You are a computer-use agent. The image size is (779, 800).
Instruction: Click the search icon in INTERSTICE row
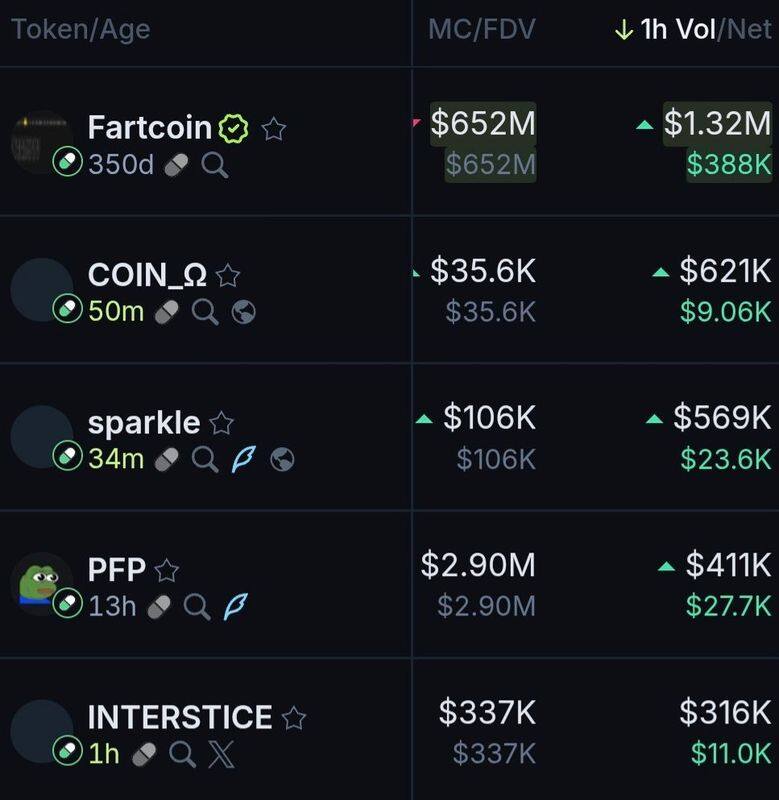[x=183, y=753]
